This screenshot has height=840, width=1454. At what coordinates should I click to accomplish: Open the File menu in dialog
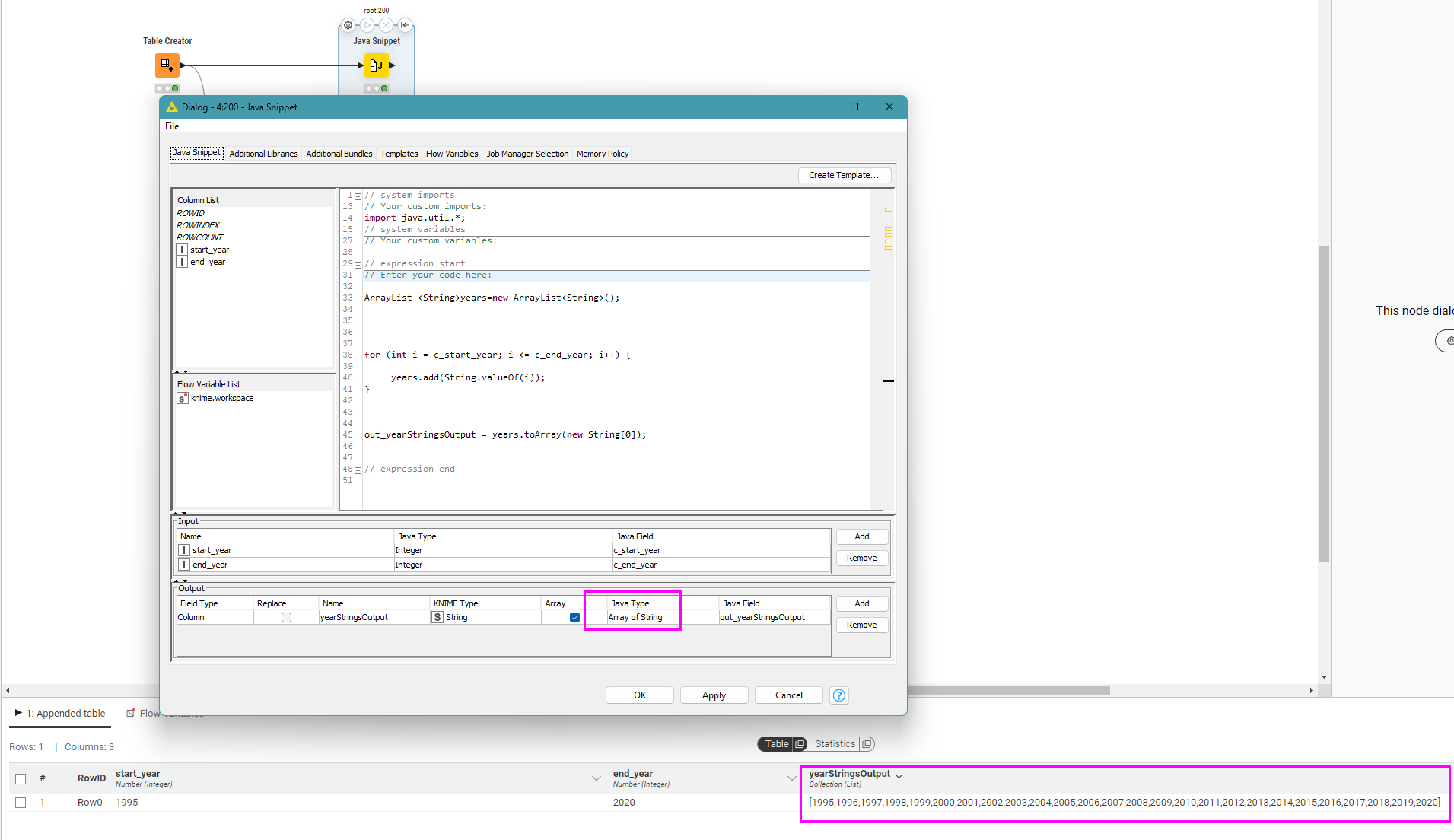172,126
